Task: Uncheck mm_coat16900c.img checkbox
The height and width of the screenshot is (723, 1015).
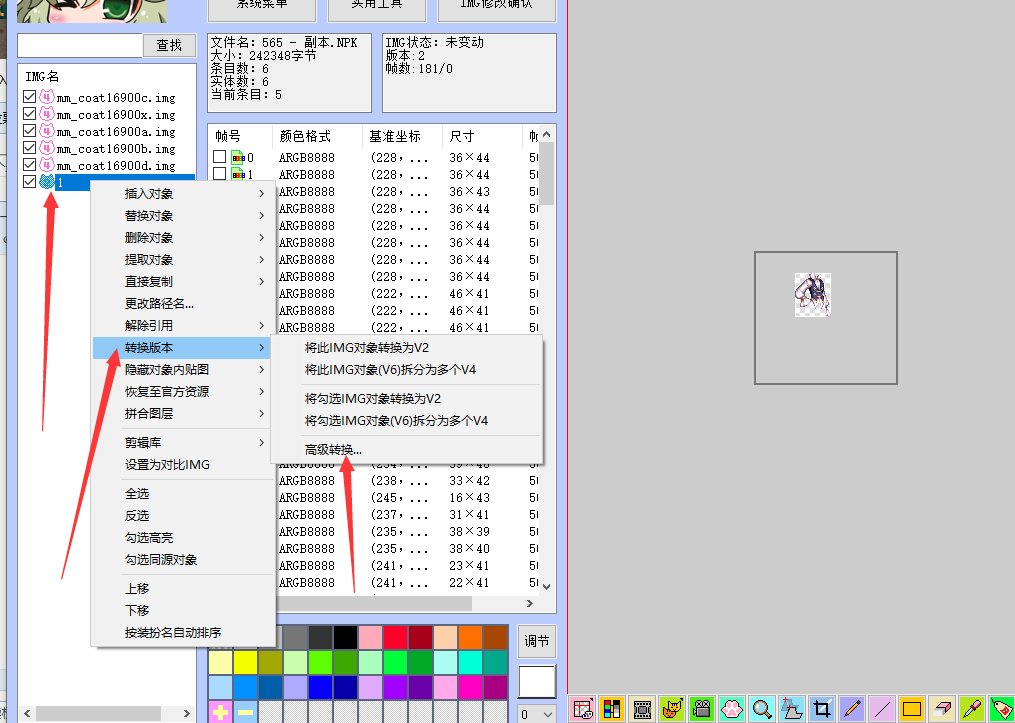Action: coord(29,98)
